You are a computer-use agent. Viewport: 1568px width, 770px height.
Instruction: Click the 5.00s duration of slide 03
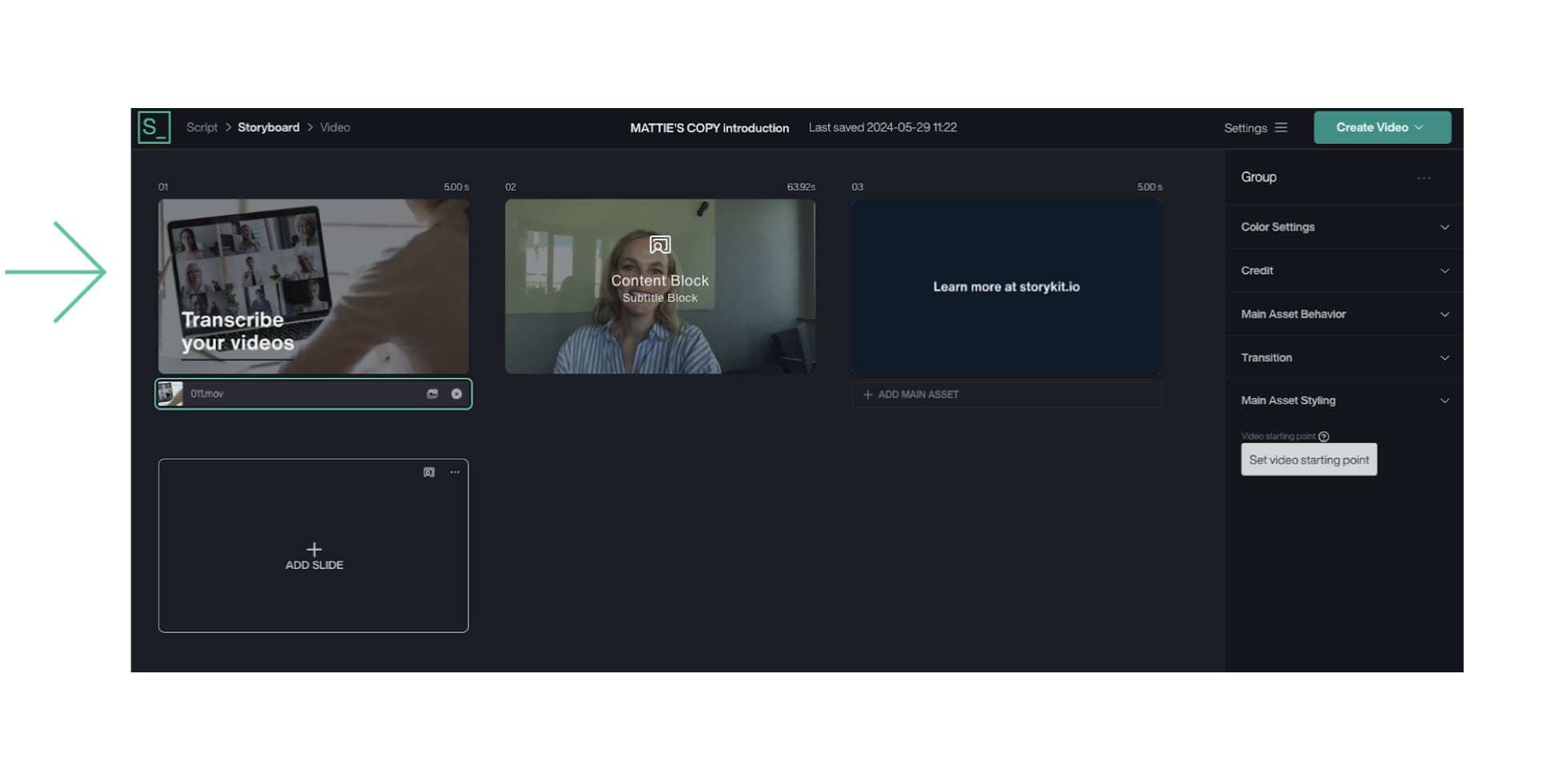(1149, 187)
